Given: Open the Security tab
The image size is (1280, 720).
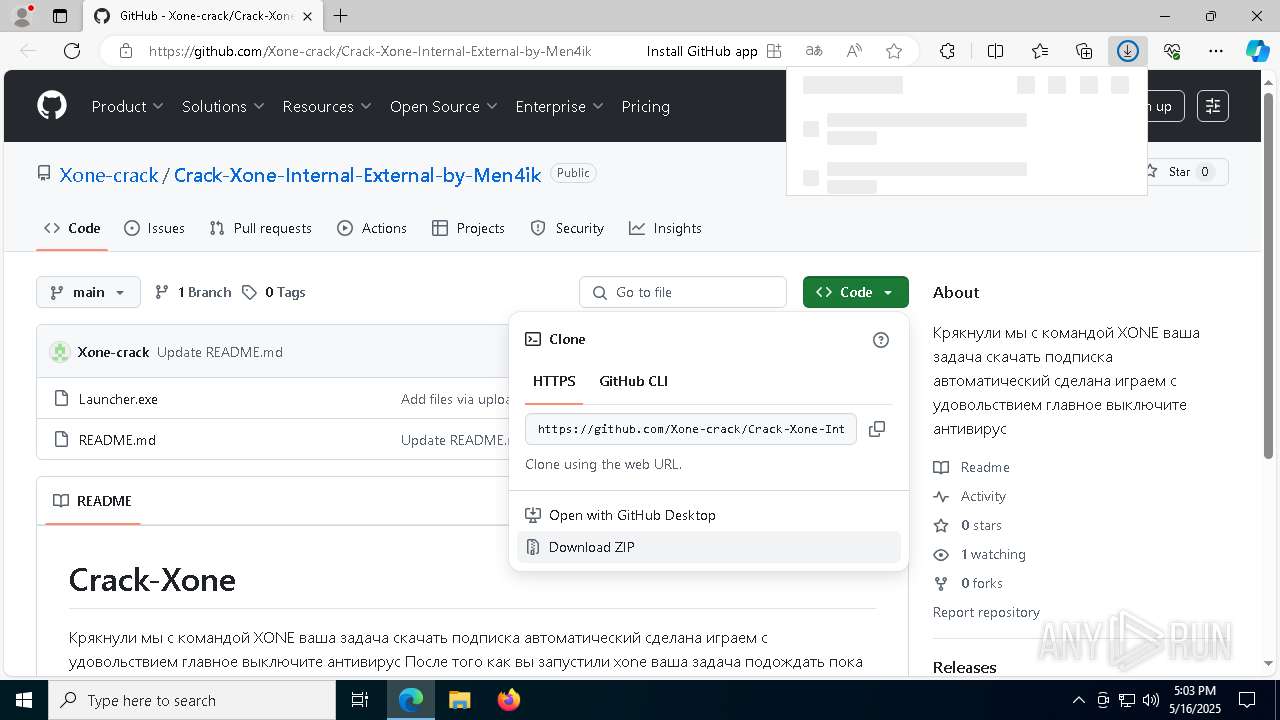Looking at the screenshot, I should pyautogui.click(x=567, y=228).
